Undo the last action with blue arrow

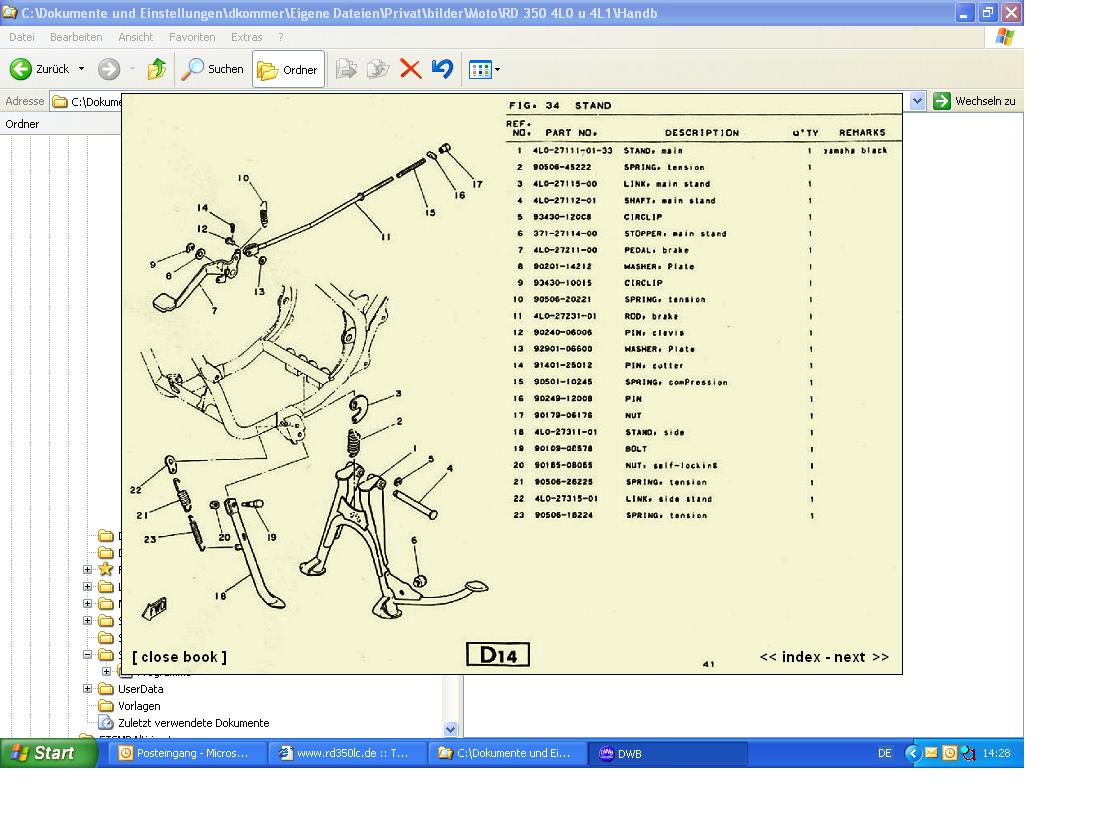(442, 69)
